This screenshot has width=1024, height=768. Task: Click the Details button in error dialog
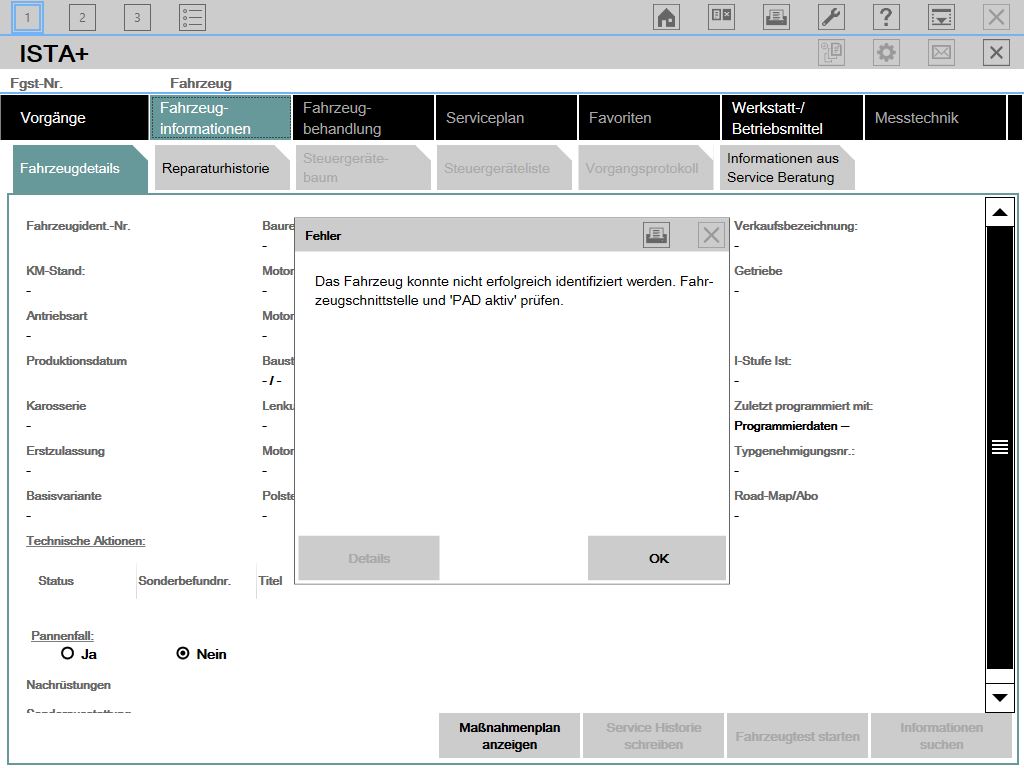[369, 558]
